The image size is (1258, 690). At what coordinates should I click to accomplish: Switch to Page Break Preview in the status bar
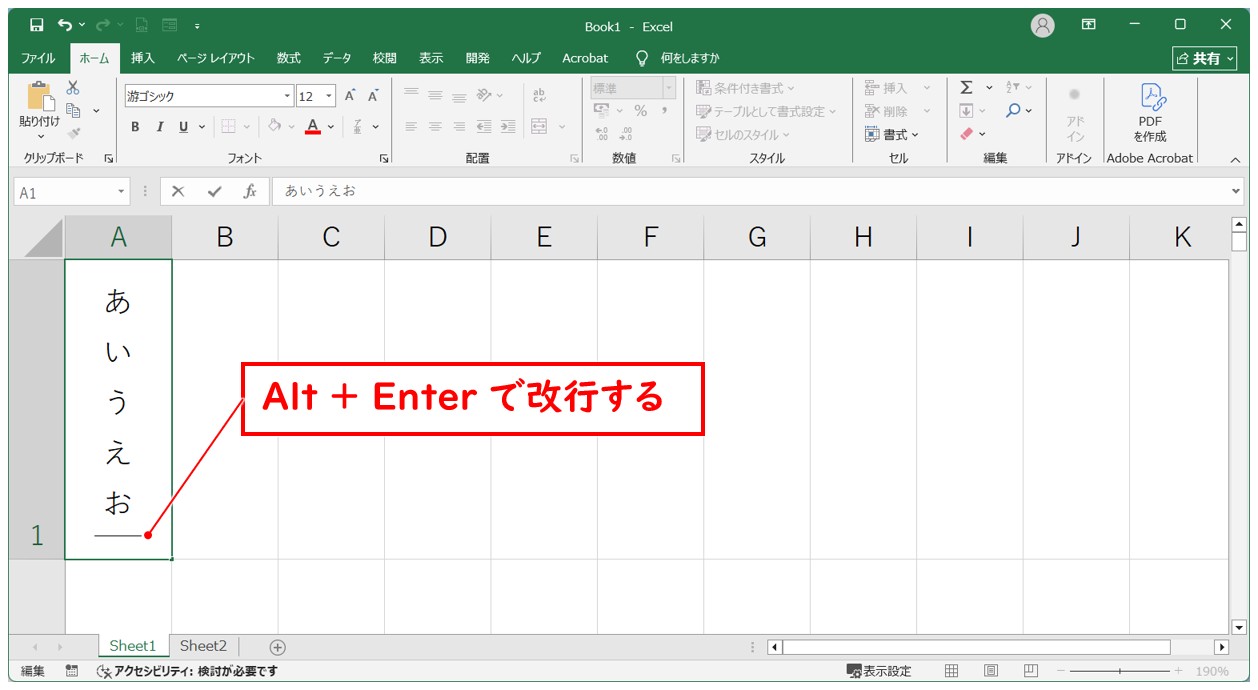click(x=1031, y=671)
